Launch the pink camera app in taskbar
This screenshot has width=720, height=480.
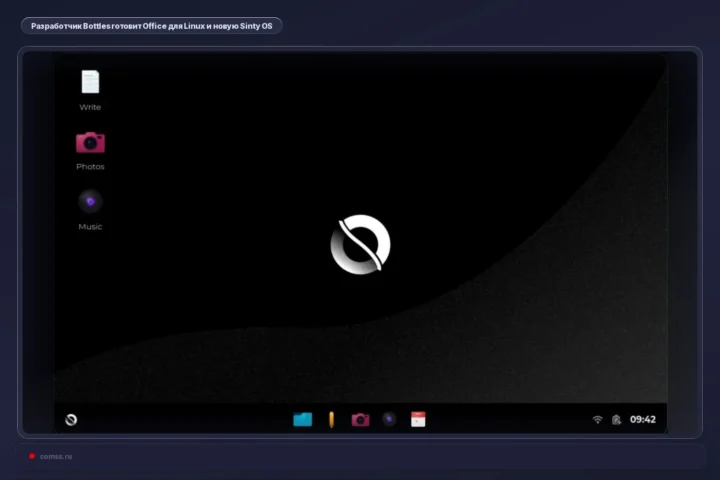tap(360, 419)
